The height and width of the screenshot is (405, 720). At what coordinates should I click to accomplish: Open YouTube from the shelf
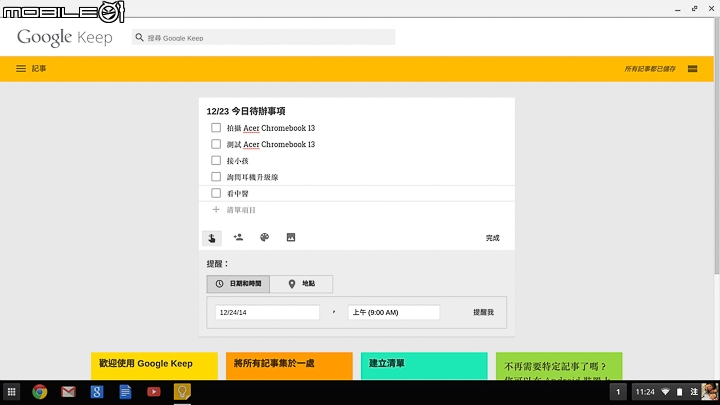coord(153,392)
